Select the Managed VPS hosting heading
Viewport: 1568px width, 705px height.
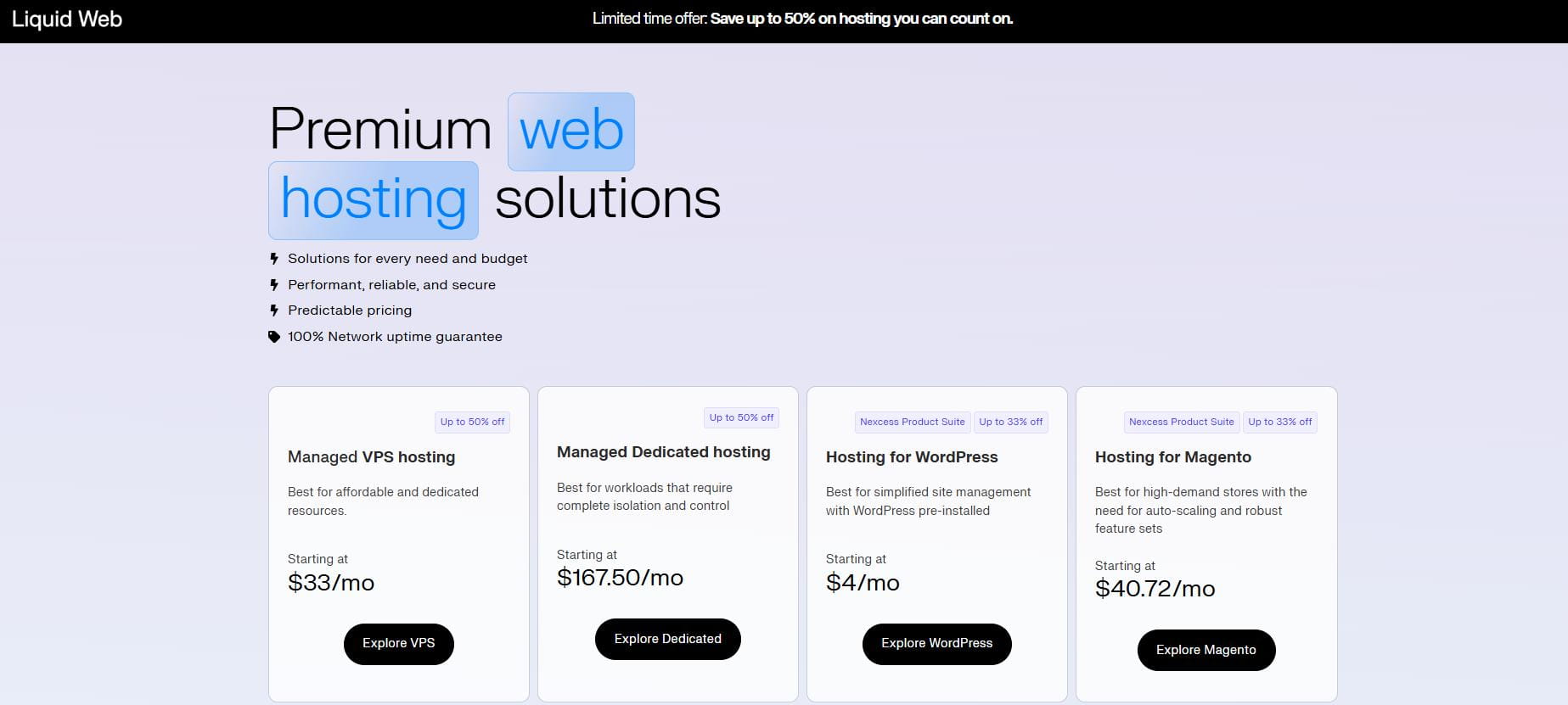click(x=371, y=457)
